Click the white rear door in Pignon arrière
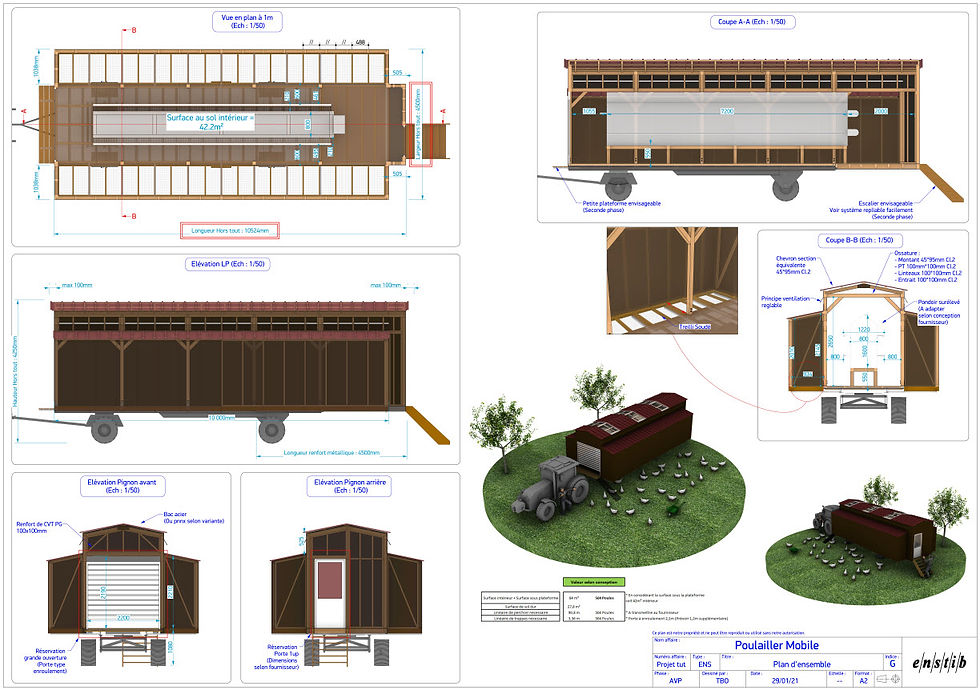The height and width of the screenshot is (689, 980). coord(330,593)
